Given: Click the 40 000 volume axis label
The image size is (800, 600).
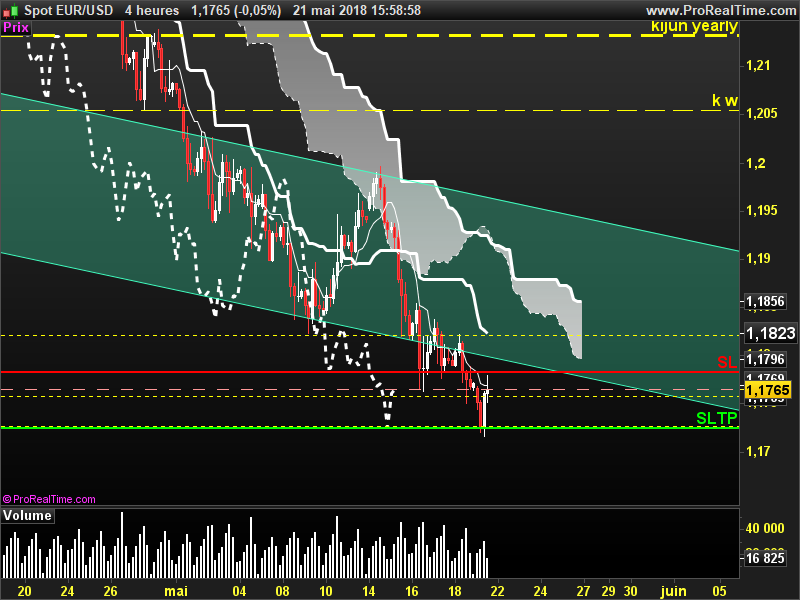Looking at the screenshot, I should tap(765, 529).
